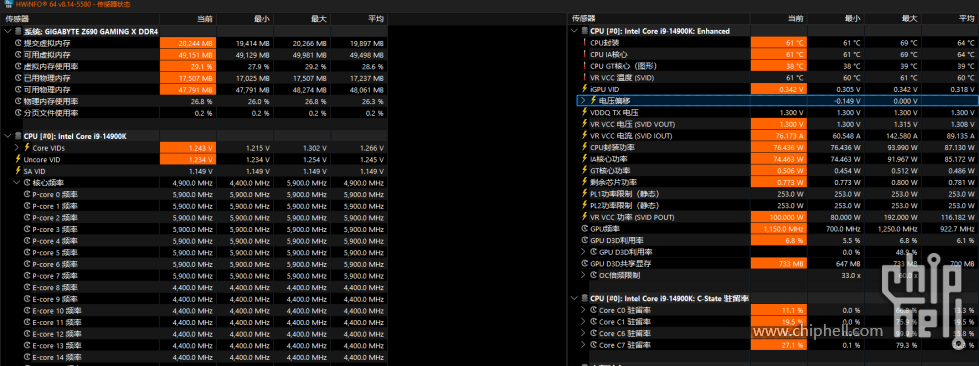Click the lightning icon beside Core VIDs
Image resolution: width=979 pixels, height=366 pixels.
[x=27, y=147]
